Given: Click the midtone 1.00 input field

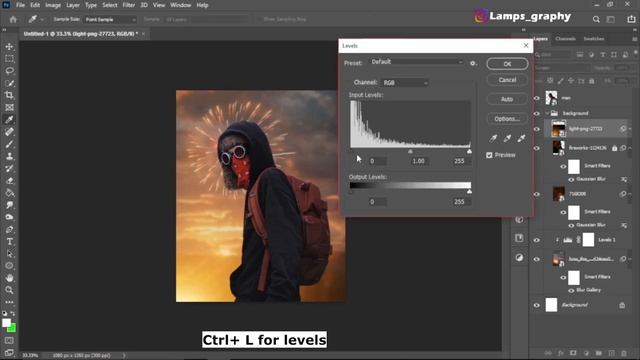Looking at the screenshot, I should pos(418,161).
